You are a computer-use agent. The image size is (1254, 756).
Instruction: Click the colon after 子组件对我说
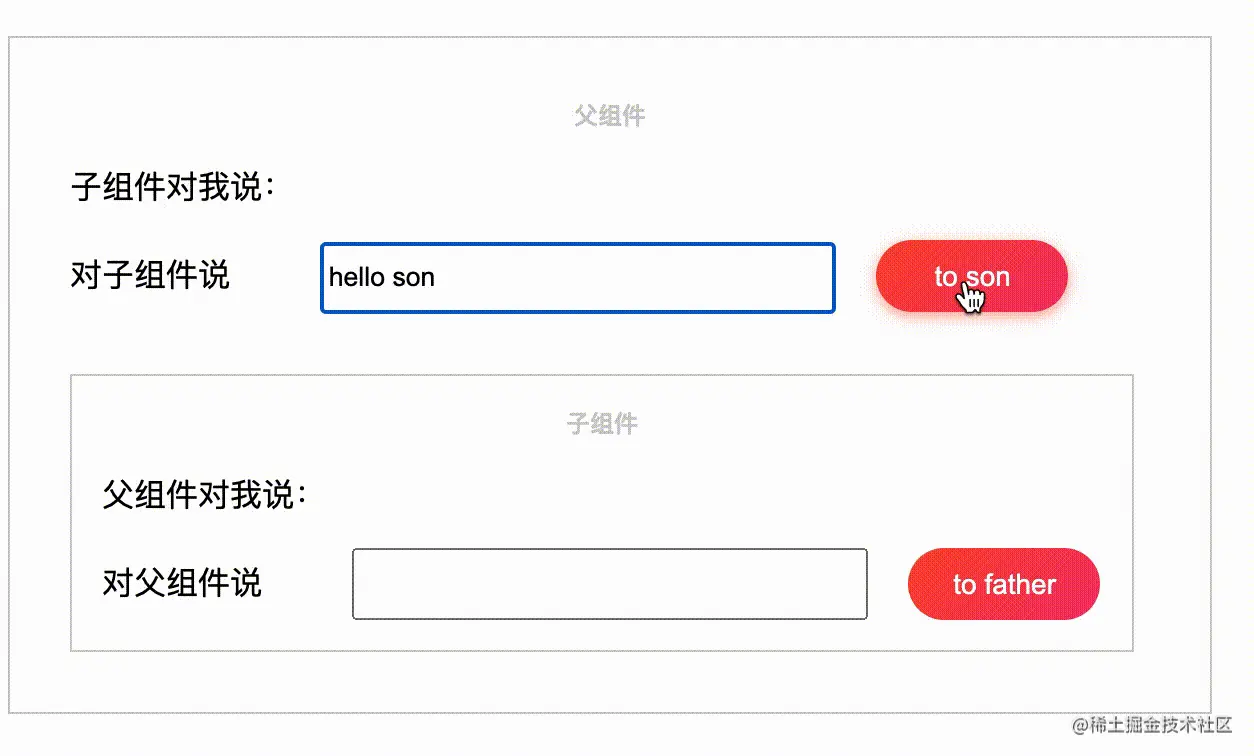(x=269, y=188)
